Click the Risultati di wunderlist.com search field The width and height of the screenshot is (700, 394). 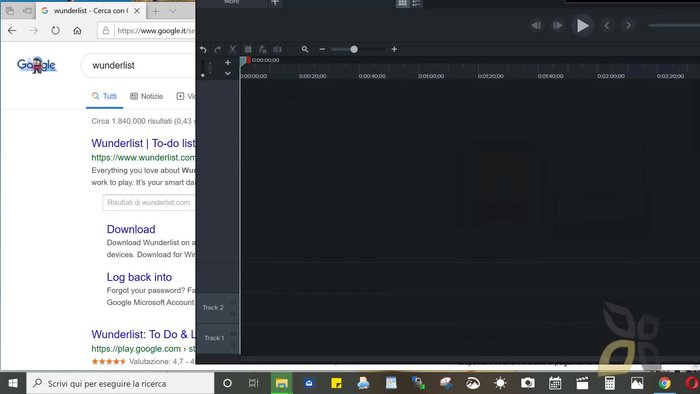pyautogui.click(x=149, y=203)
